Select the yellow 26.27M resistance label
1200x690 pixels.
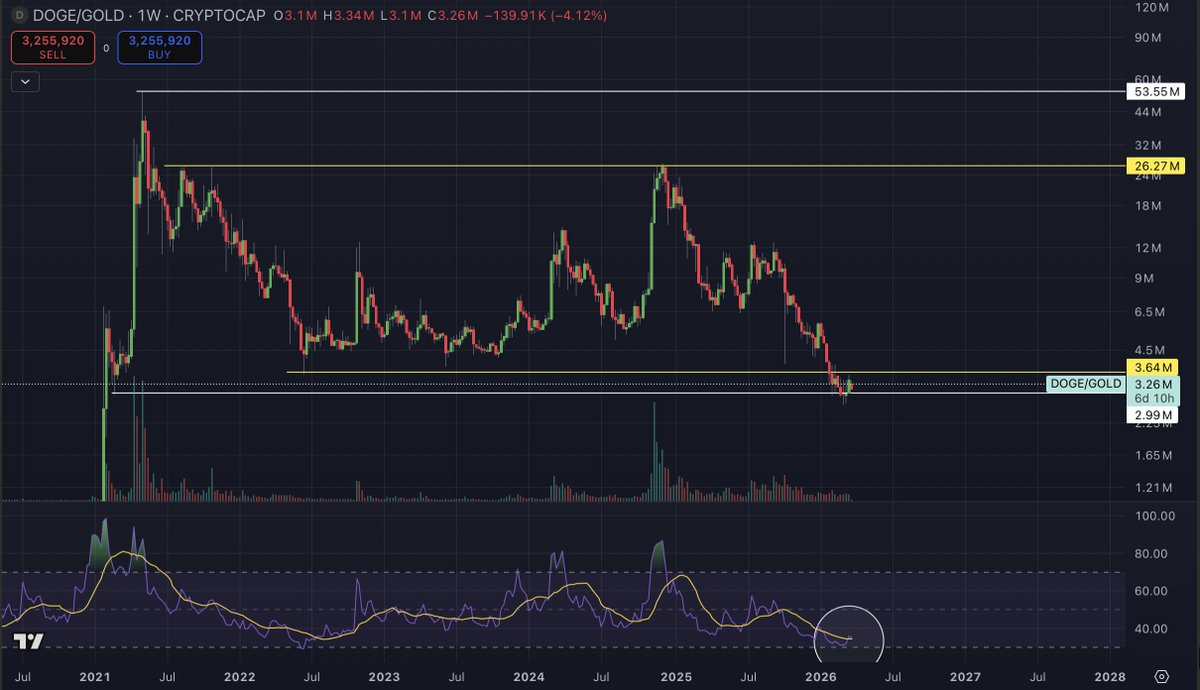coord(1156,166)
